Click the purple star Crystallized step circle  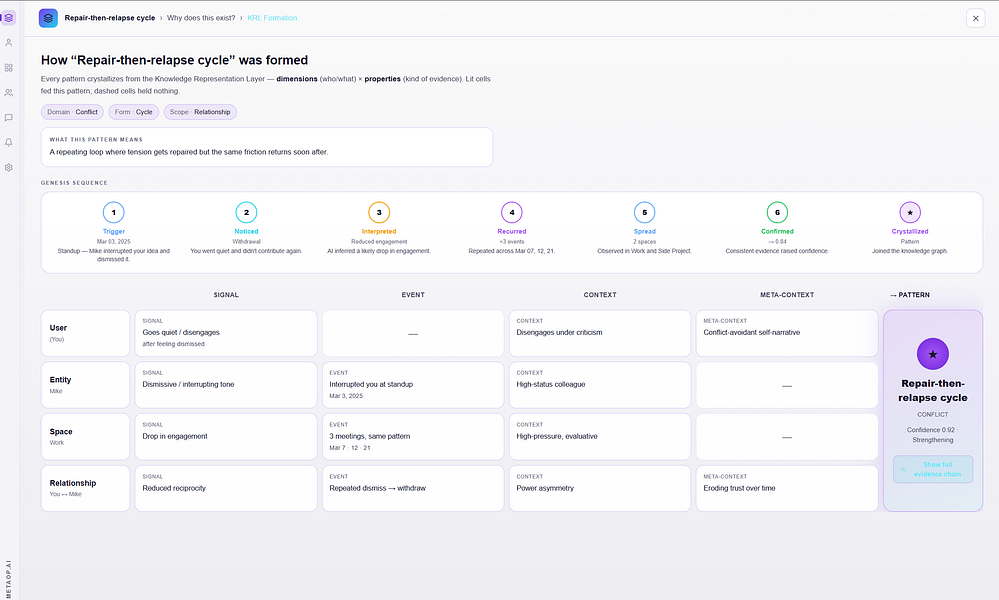pyautogui.click(x=910, y=212)
